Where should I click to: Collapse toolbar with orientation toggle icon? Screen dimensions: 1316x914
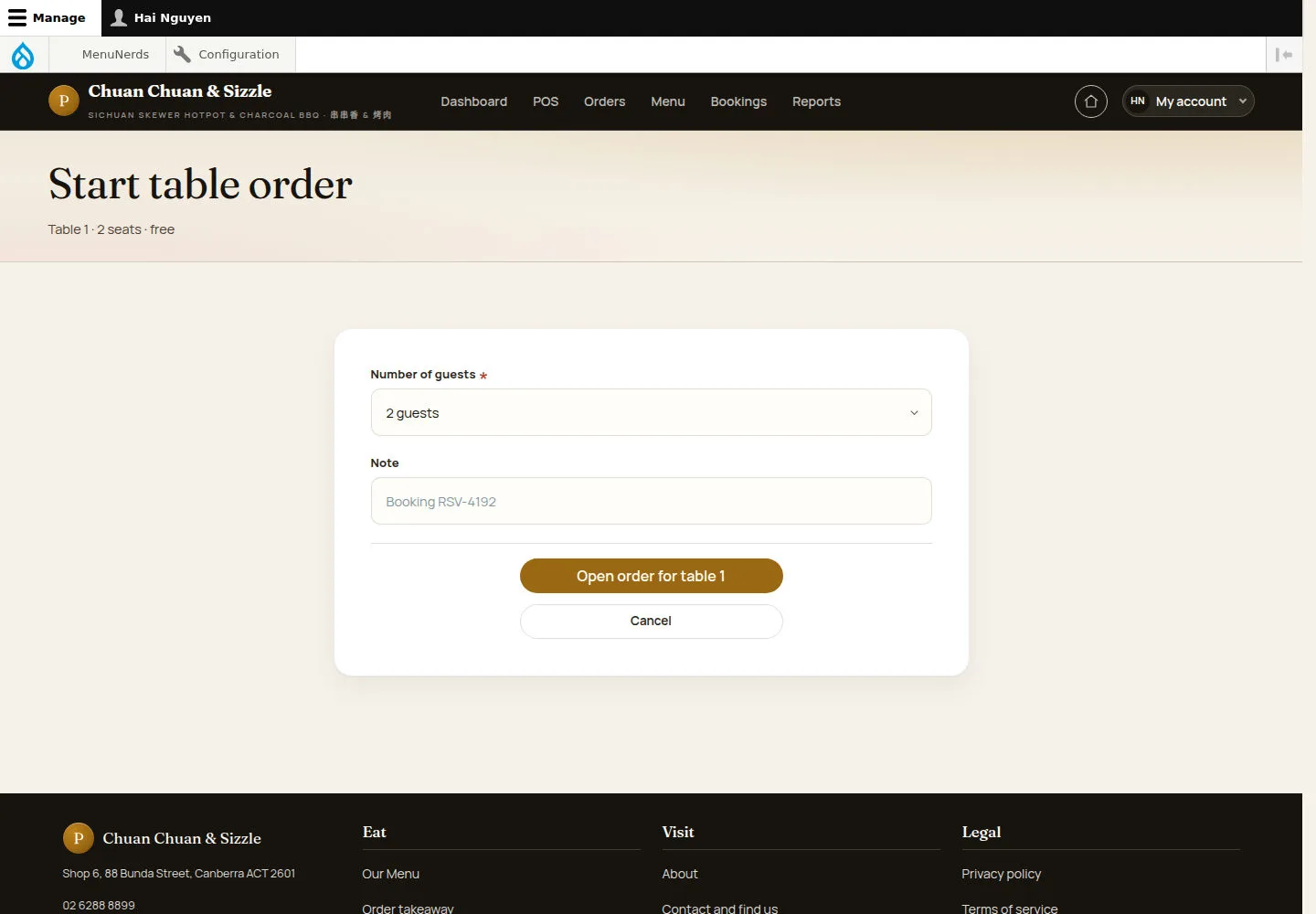(1284, 55)
